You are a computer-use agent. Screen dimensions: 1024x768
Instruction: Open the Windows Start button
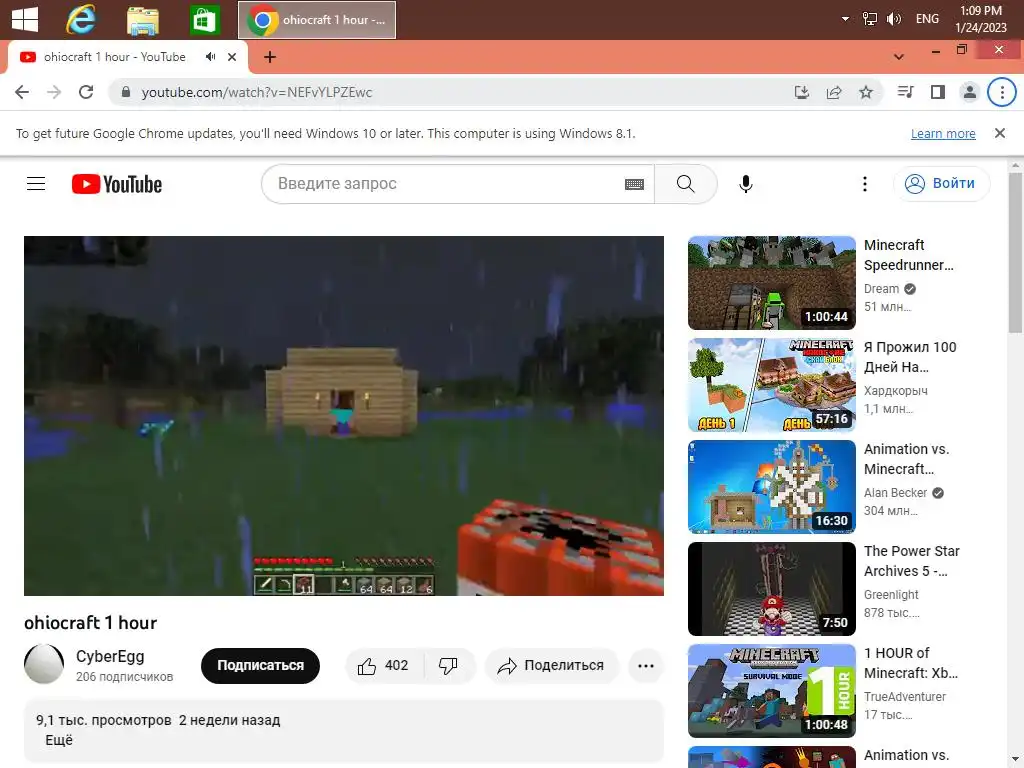coord(25,20)
